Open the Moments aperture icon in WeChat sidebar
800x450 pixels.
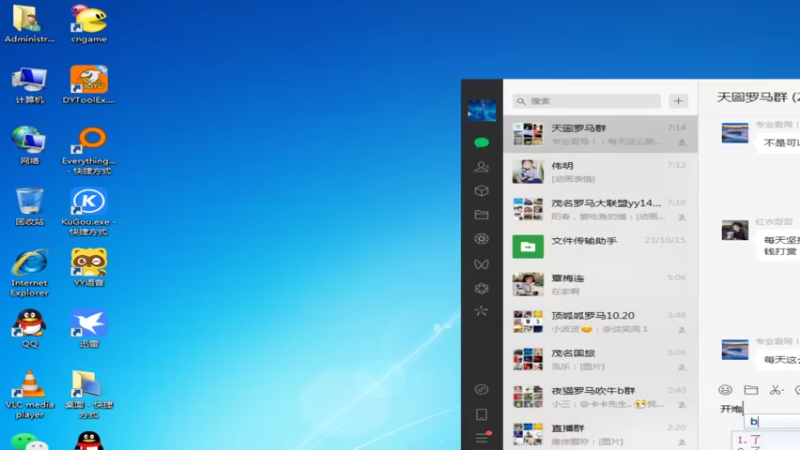[482, 239]
